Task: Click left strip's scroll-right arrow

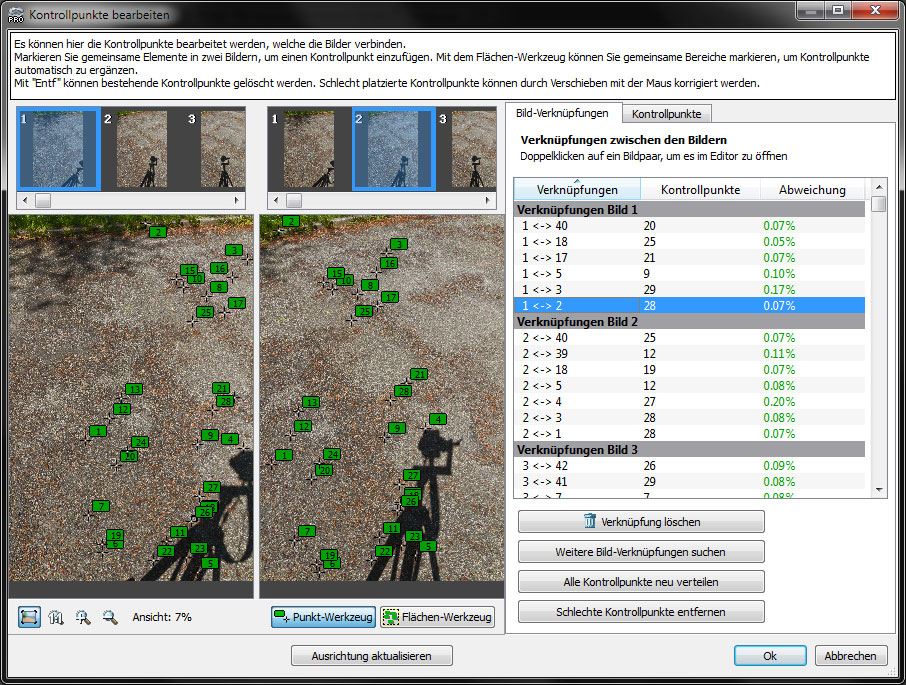Action: (x=236, y=200)
